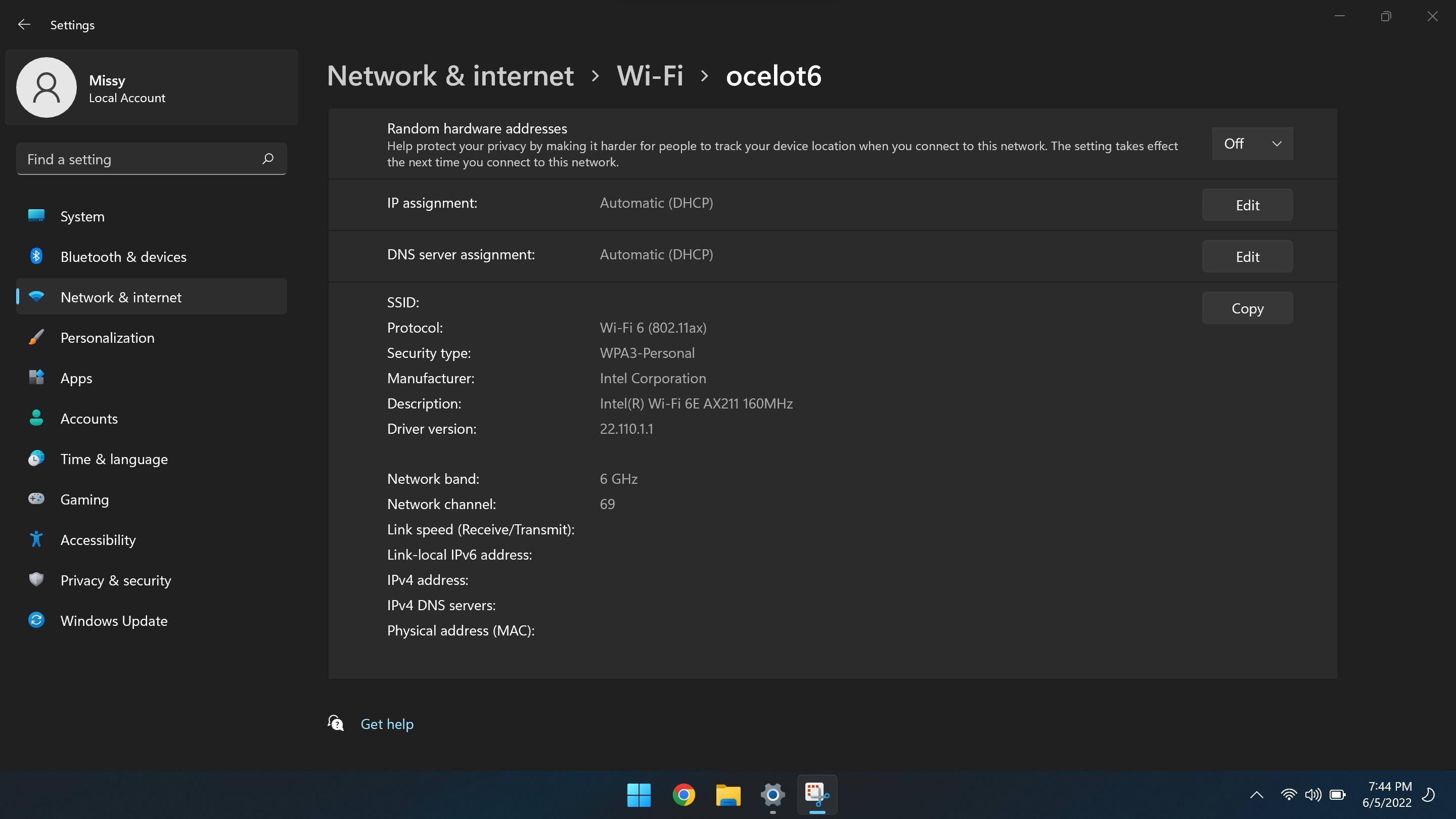Click the volume speaker tray icon
Image resolution: width=1456 pixels, height=819 pixels.
[x=1312, y=795]
